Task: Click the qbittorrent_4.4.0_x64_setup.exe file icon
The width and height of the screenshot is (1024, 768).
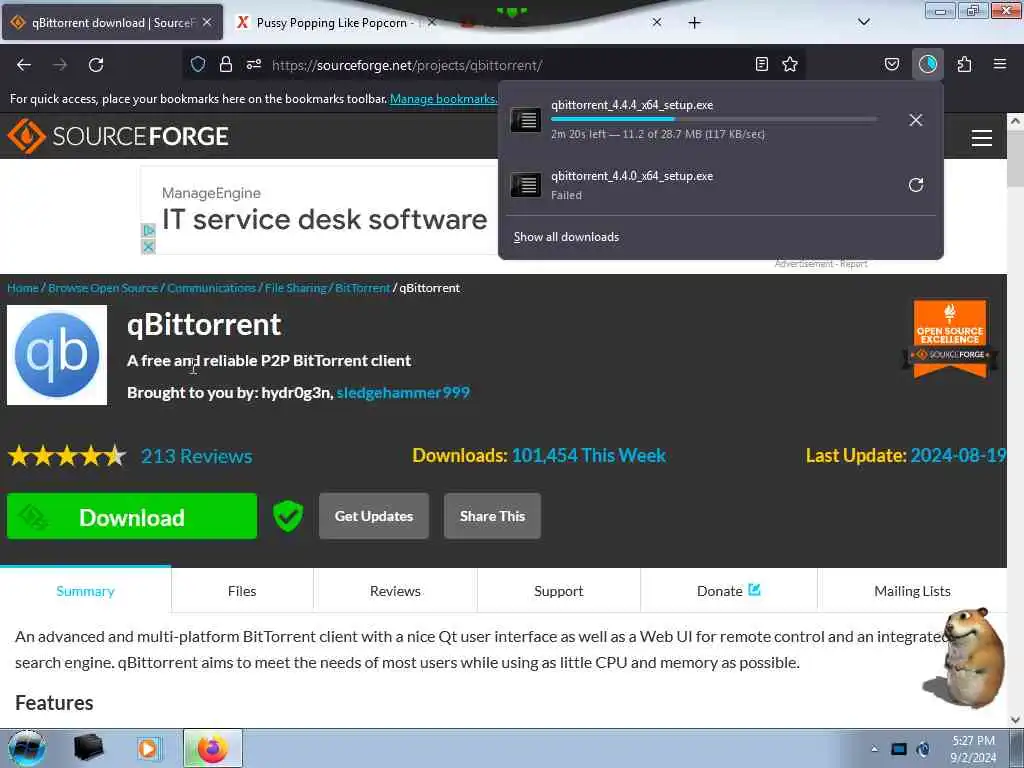Action: click(x=526, y=185)
